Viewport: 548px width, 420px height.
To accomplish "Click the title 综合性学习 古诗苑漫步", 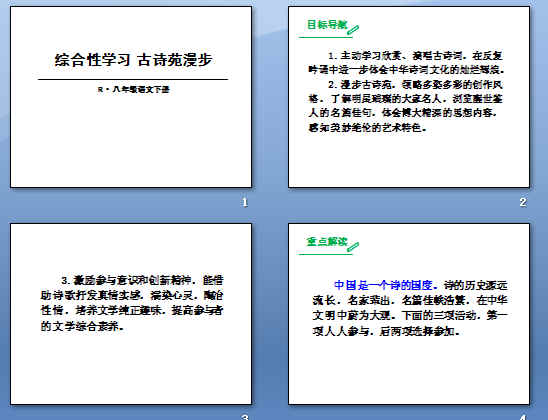I will (x=133, y=60).
